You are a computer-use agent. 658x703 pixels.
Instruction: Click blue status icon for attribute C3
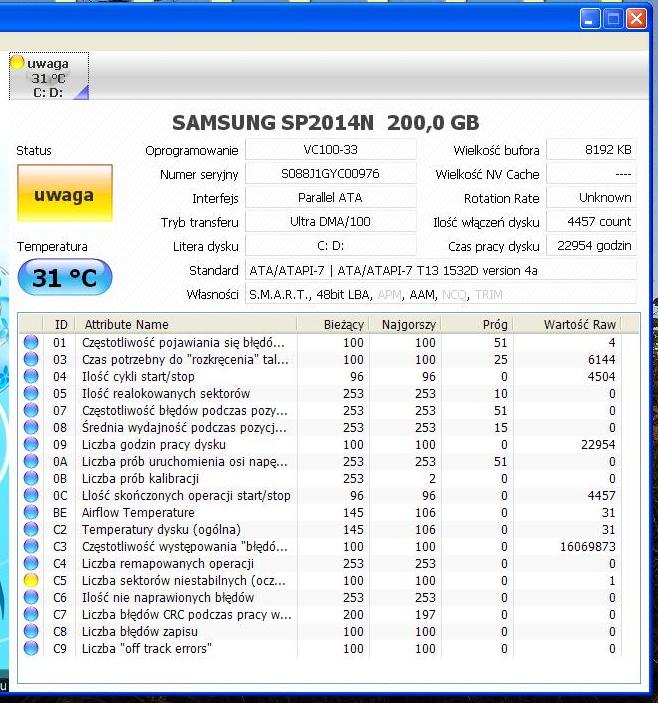point(31,547)
